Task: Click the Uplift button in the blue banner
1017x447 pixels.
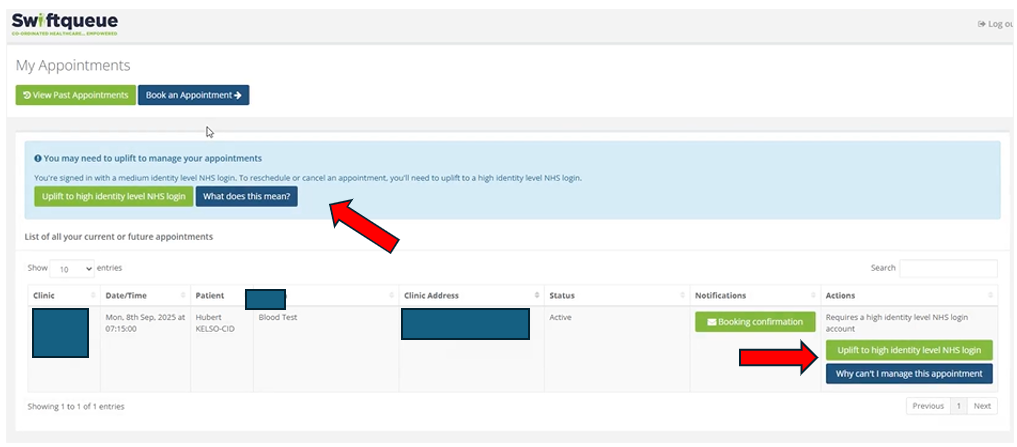Action: coord(113,196)
